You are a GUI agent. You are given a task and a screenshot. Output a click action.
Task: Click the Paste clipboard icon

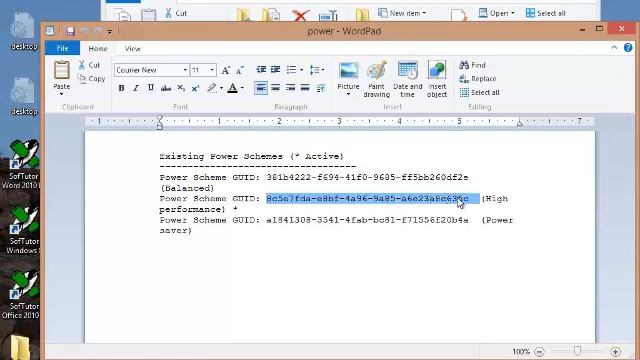62,70
